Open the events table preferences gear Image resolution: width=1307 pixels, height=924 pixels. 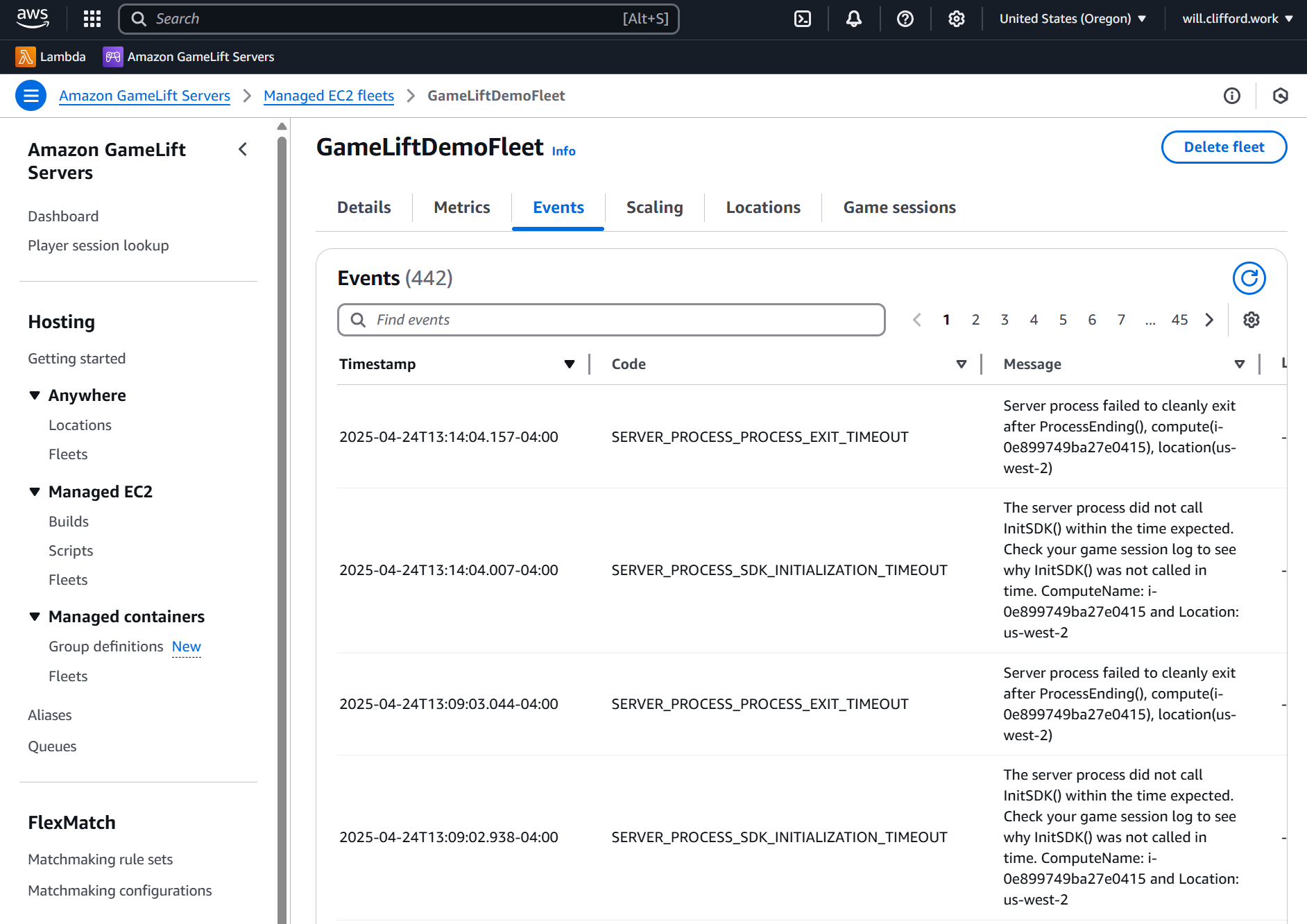(1251, 320)
